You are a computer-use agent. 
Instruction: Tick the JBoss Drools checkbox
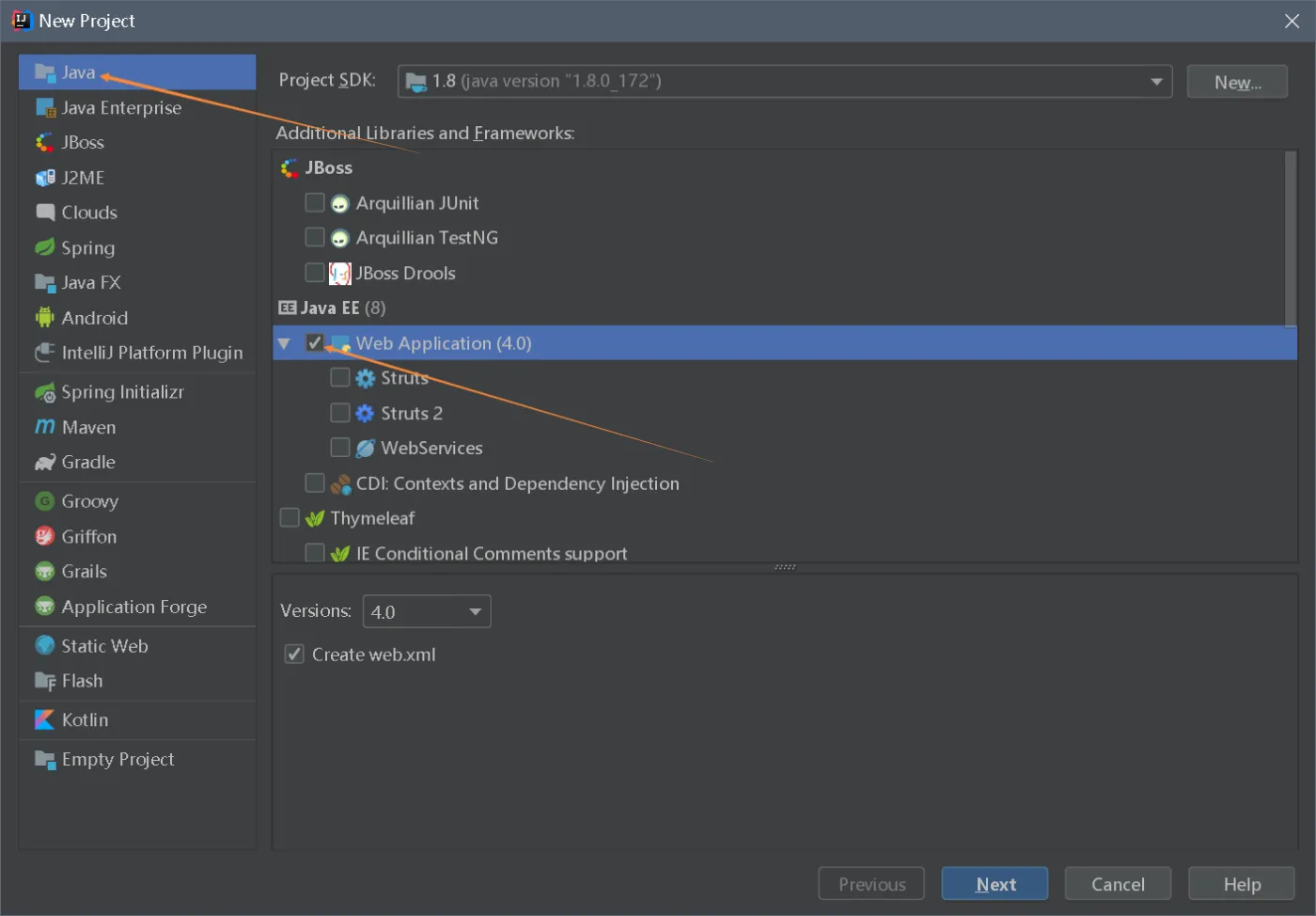tap(315, 273)
